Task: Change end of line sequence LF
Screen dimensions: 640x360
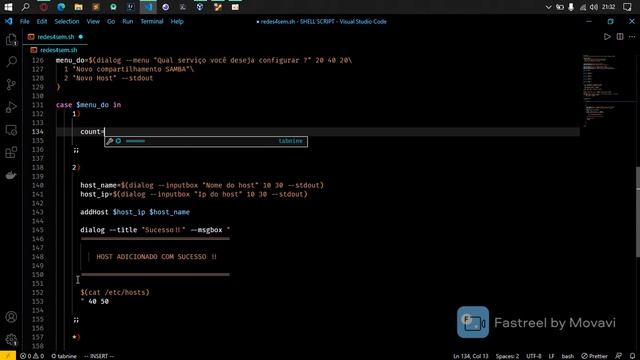Action: pos(551,356)
